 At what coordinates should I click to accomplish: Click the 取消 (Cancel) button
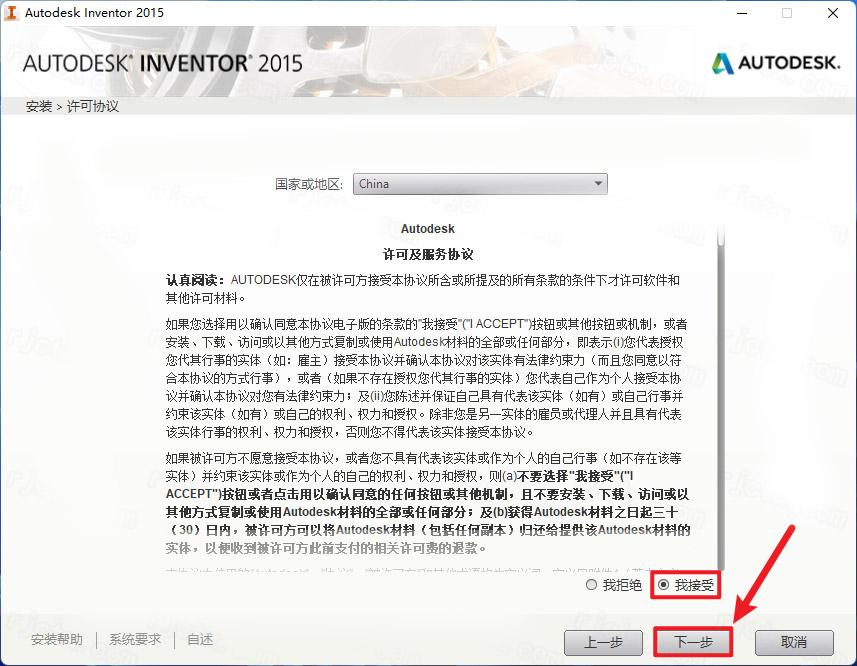[x=794, y=643]
